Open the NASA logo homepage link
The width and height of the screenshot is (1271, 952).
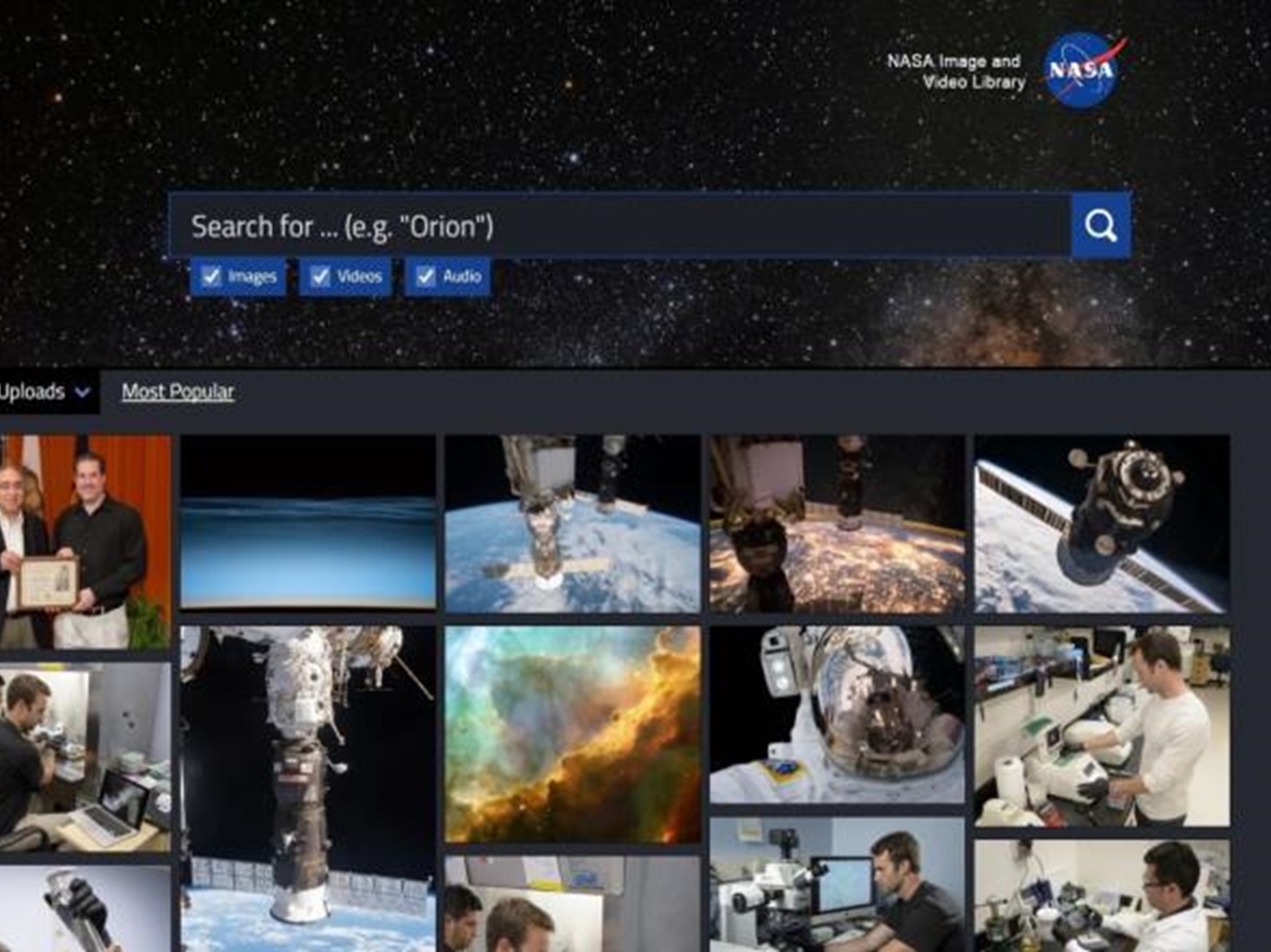pos(1083,71)
